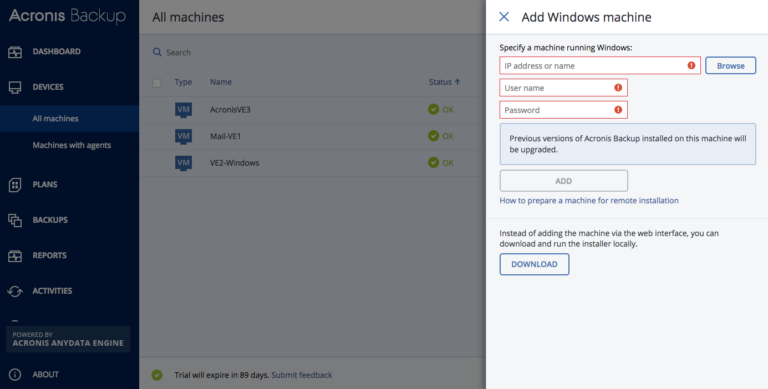Click the Submit feedback link

302,375
